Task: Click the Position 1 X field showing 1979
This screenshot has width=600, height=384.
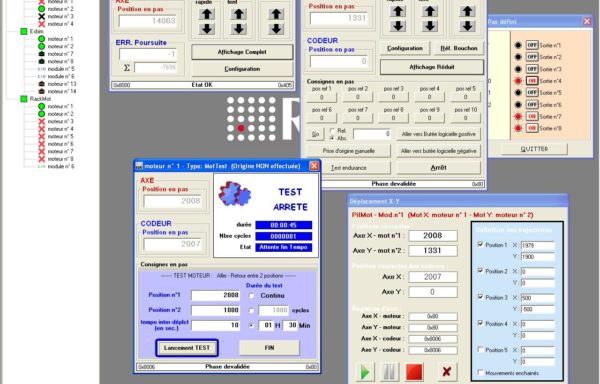Action: (x=537, y=246)
